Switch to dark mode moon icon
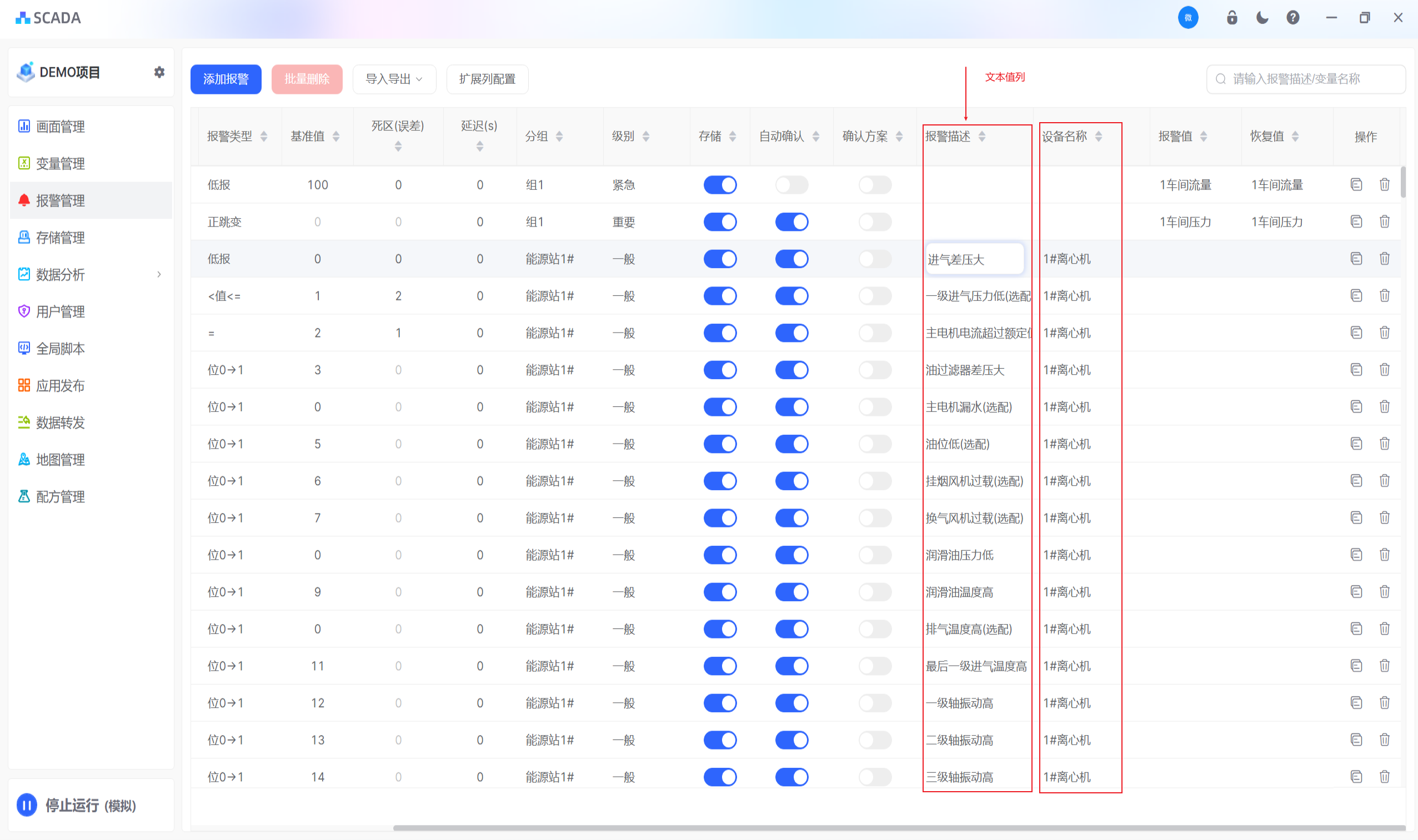The height and width of the screenshot is (840, 1418). tap(1262, 18)
